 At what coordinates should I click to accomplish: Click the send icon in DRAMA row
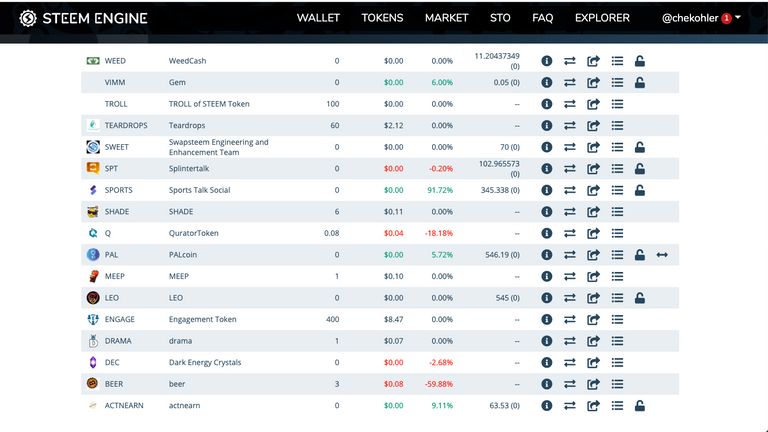593,341
